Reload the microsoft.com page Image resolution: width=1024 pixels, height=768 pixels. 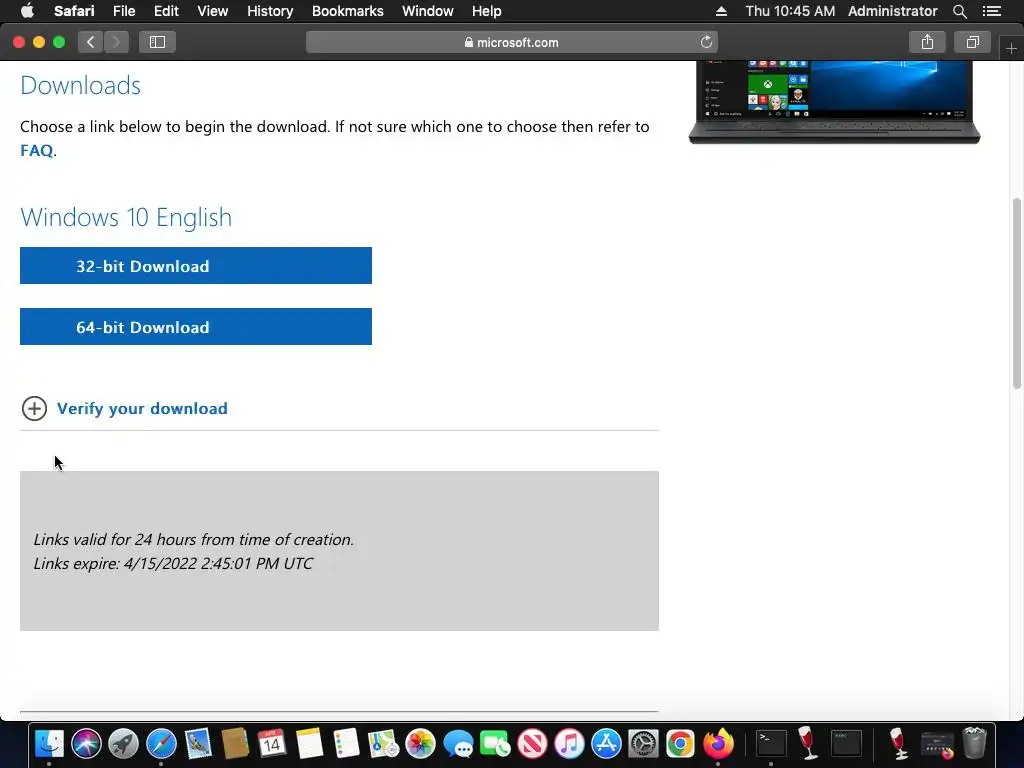click(706, 42)
